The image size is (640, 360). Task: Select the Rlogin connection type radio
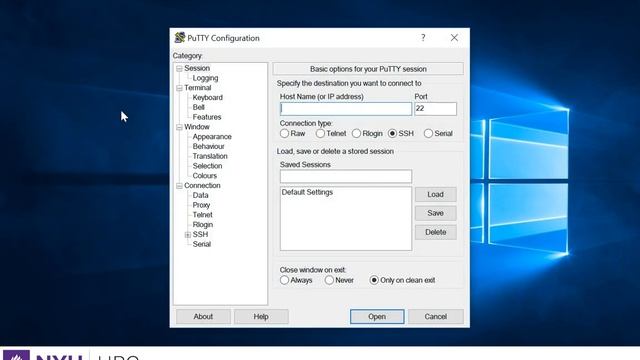click(356, 133)
